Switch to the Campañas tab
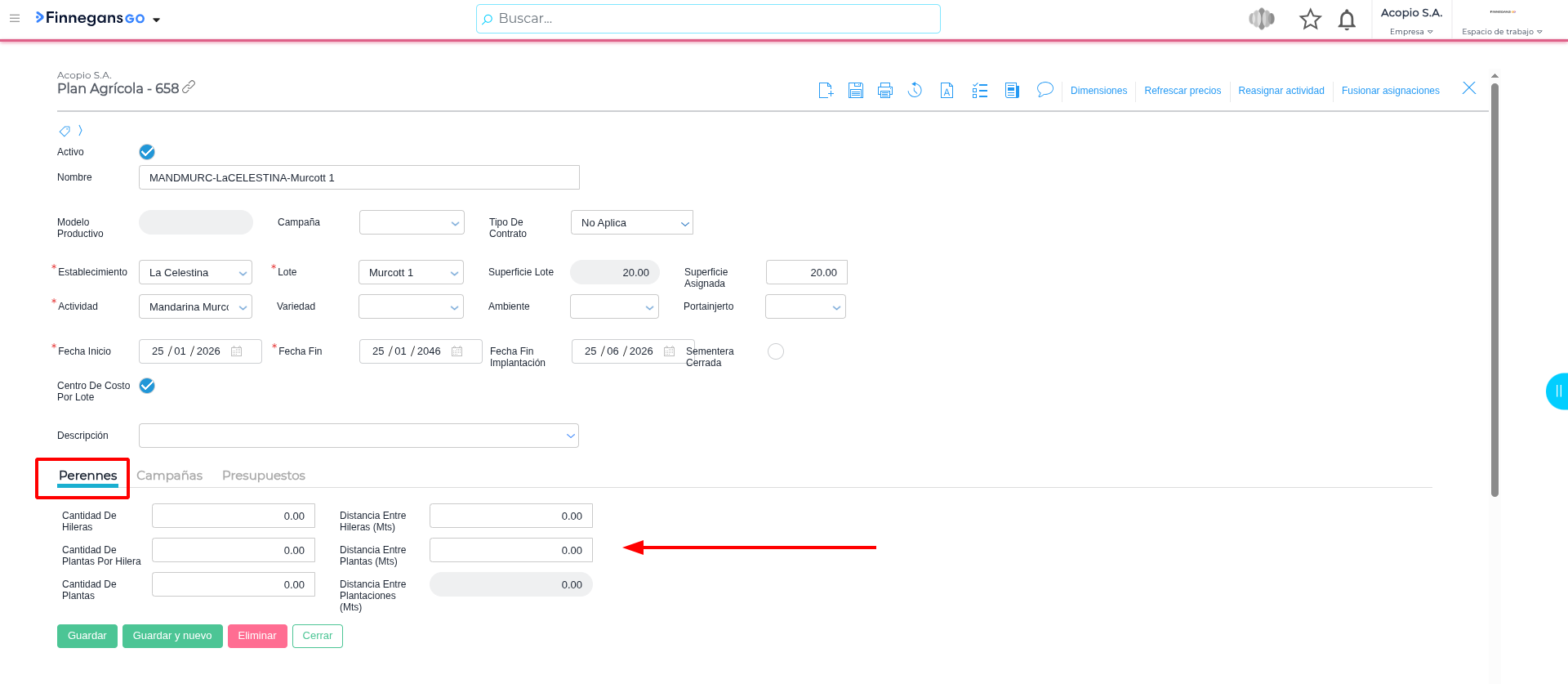The width and height of the screenshot is (1568, 684). 169,476
